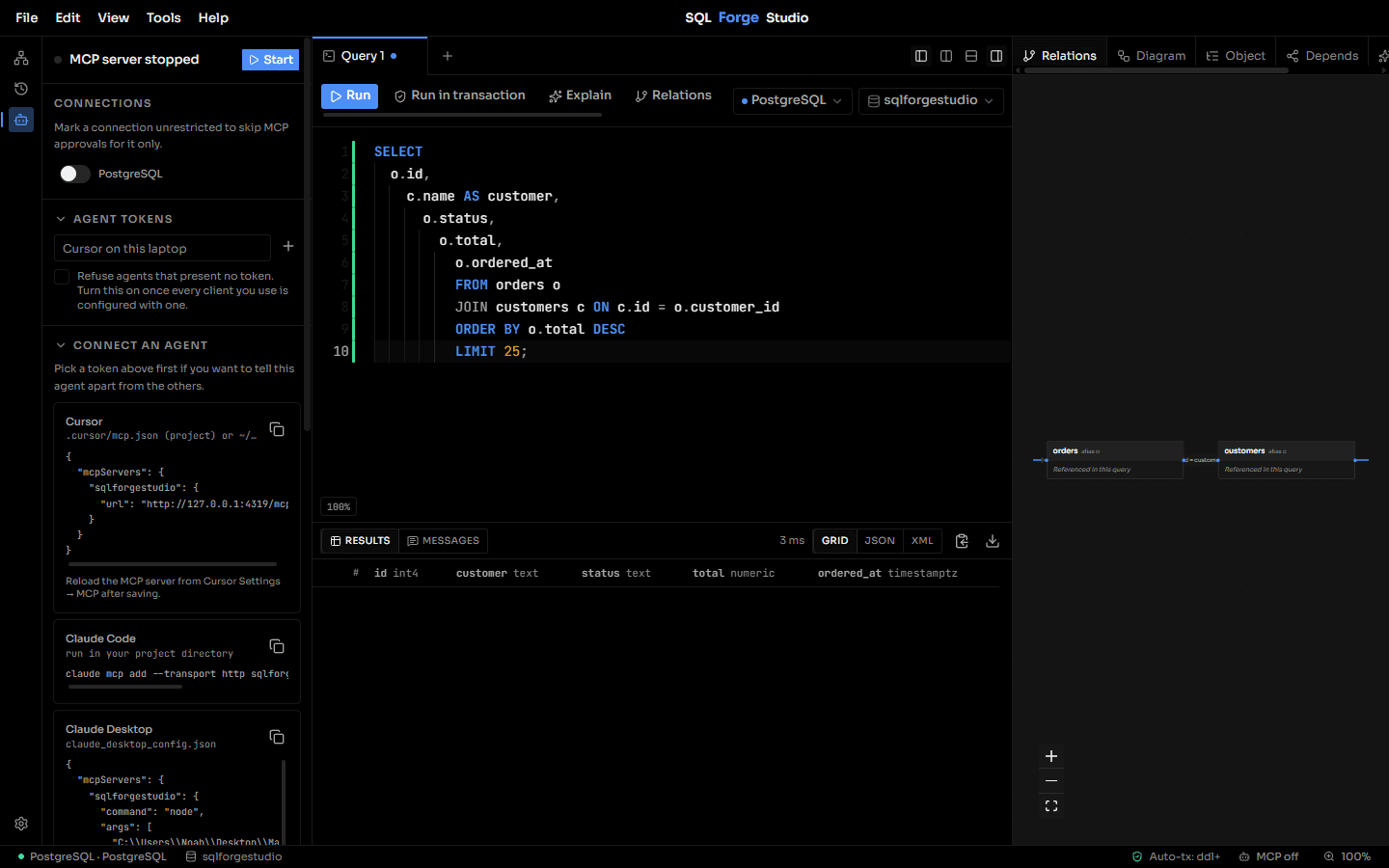Toggle left sidebar layout icon

pos(921,56)
